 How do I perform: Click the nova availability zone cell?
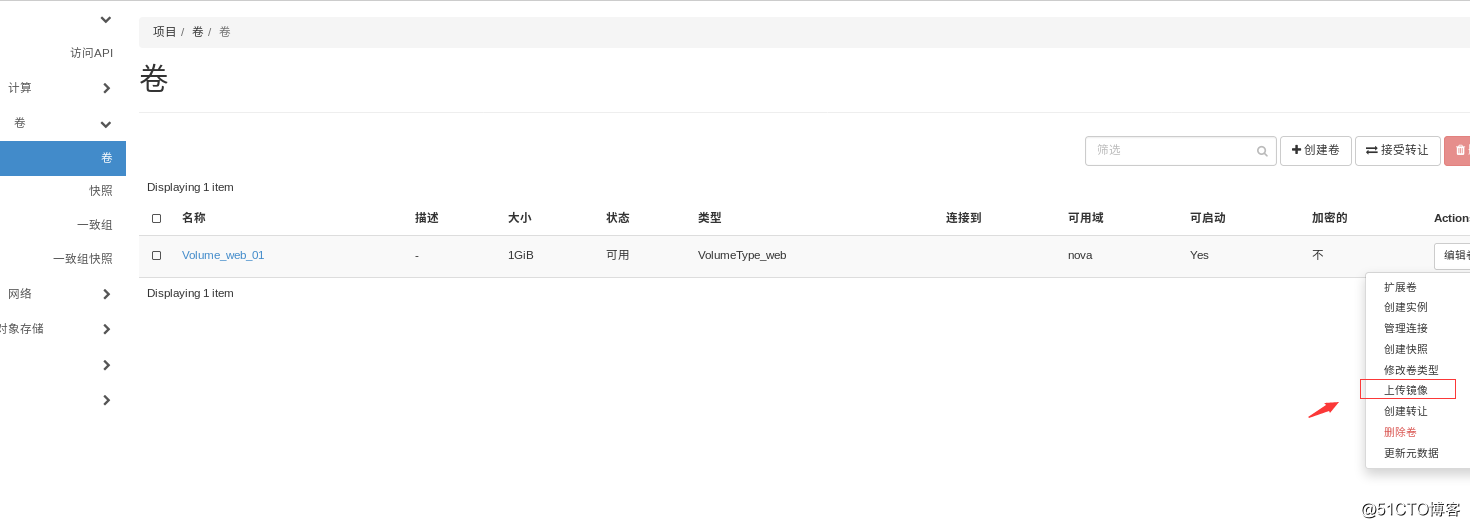[1080, 255]
